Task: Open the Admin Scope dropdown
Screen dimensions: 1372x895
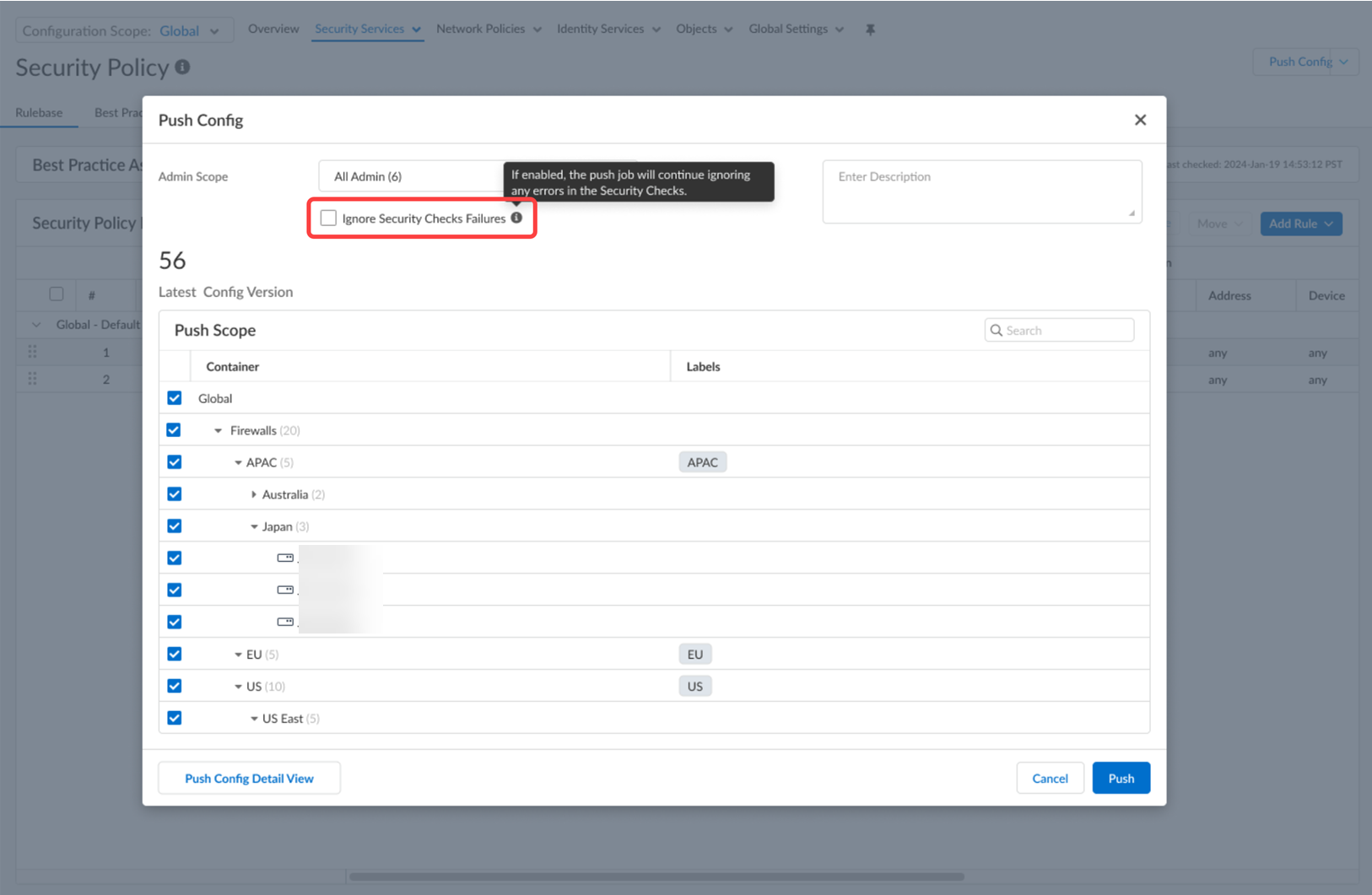Action: [410, 176]
